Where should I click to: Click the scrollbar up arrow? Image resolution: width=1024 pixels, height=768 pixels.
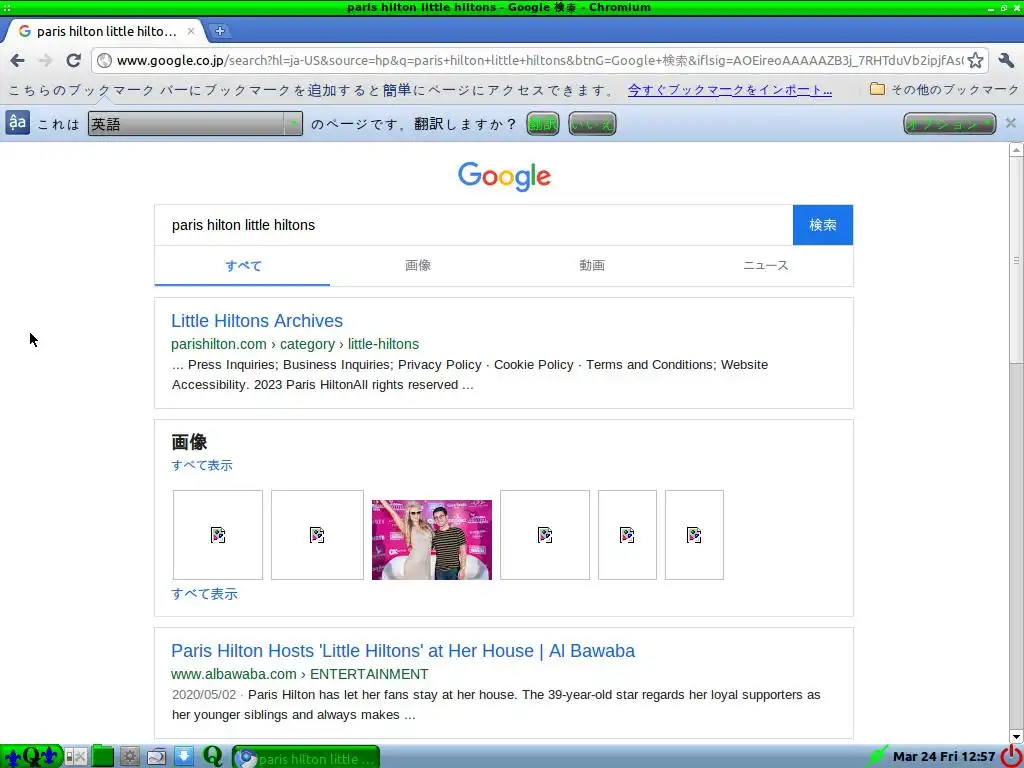tap(1016, 150)
